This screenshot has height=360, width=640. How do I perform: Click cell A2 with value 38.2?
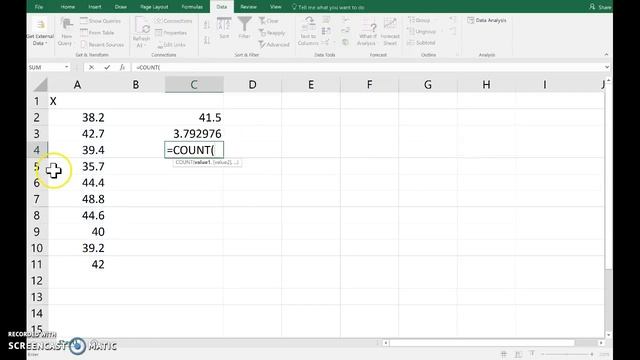(x=77, y=118)
